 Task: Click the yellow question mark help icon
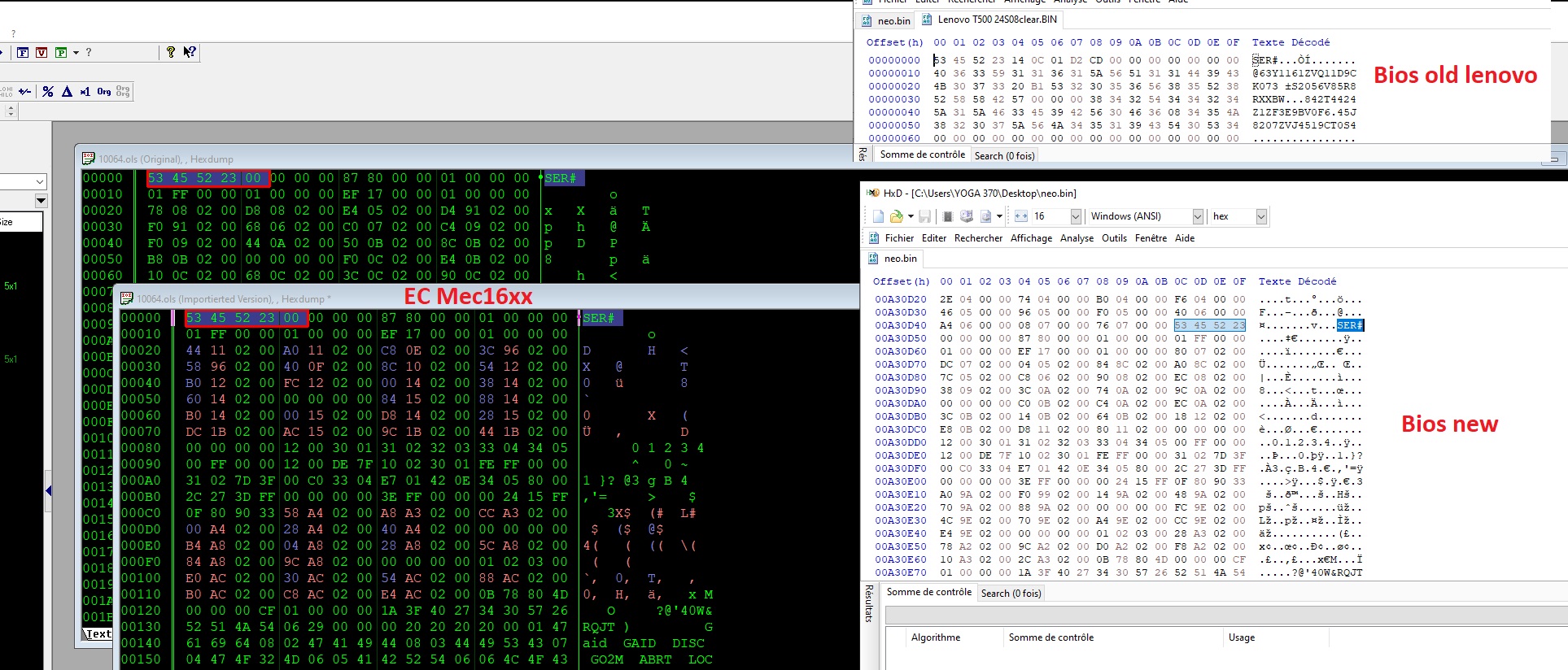pos(170,52)
